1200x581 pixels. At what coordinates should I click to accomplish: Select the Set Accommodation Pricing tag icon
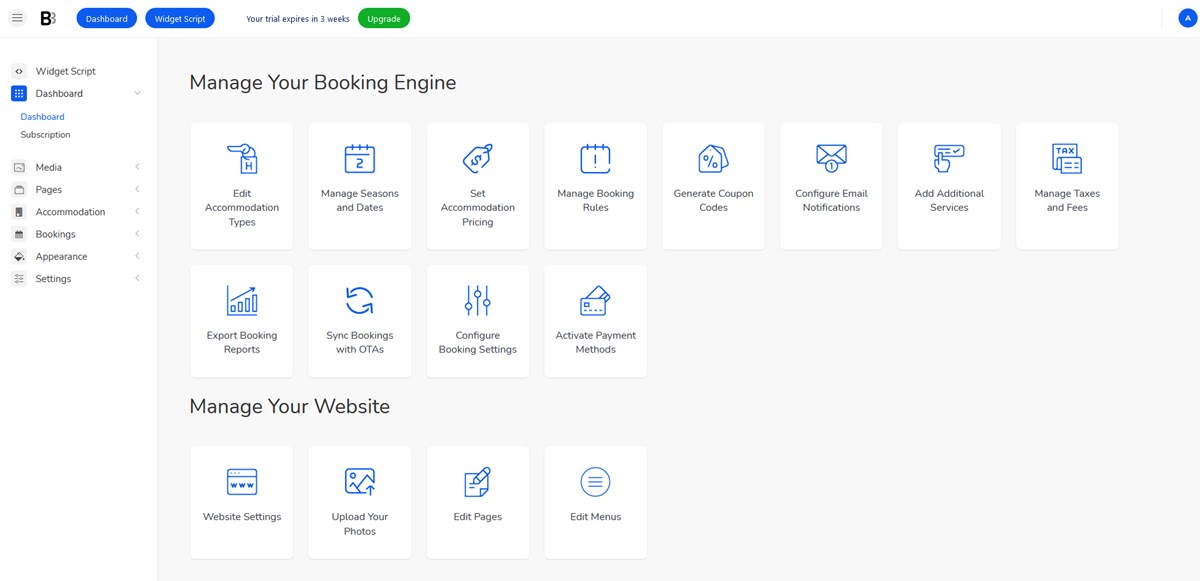478,158
